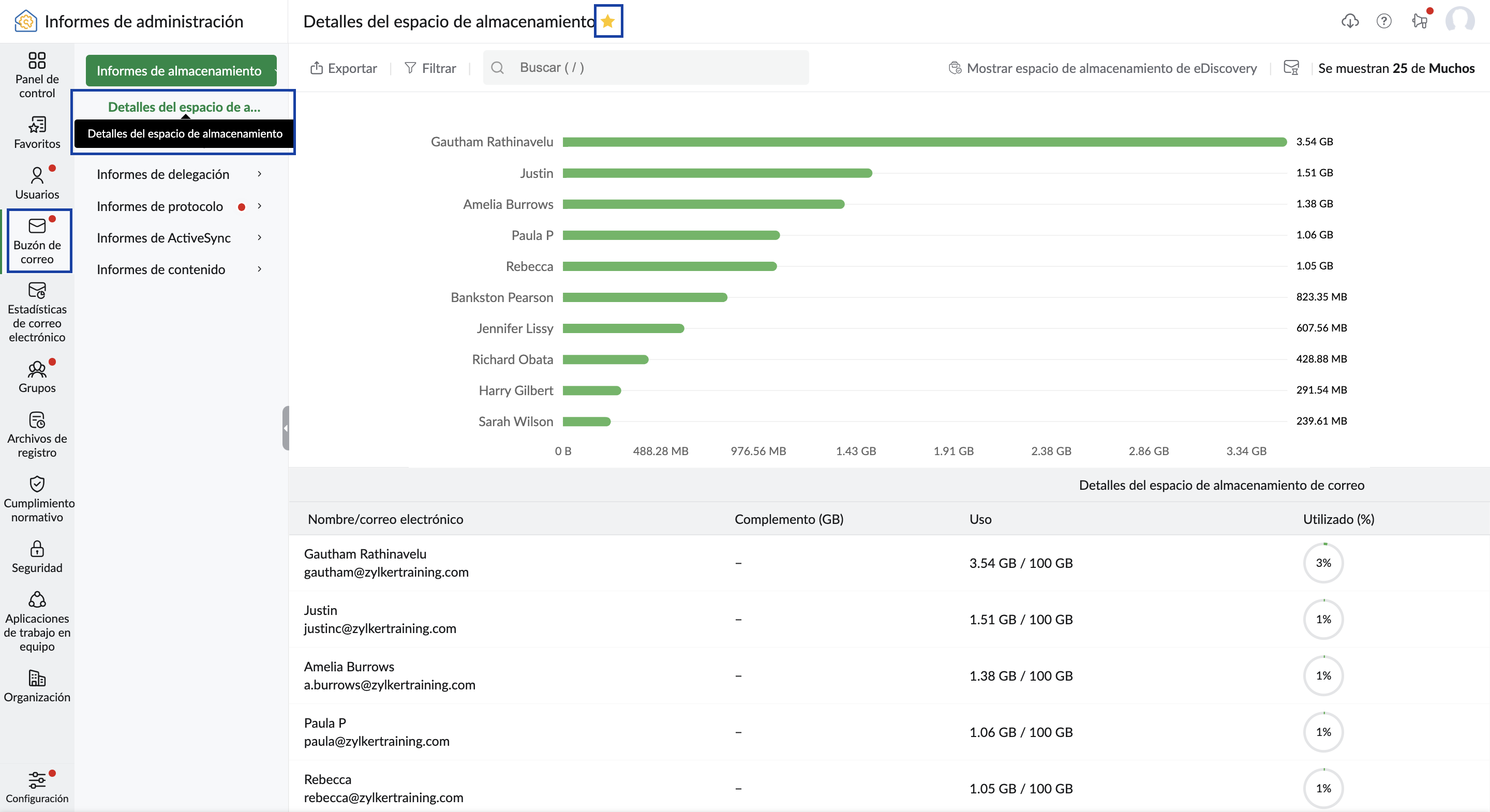
Task: Open Cumplimiento normativo section
Action: coord(37,499)
